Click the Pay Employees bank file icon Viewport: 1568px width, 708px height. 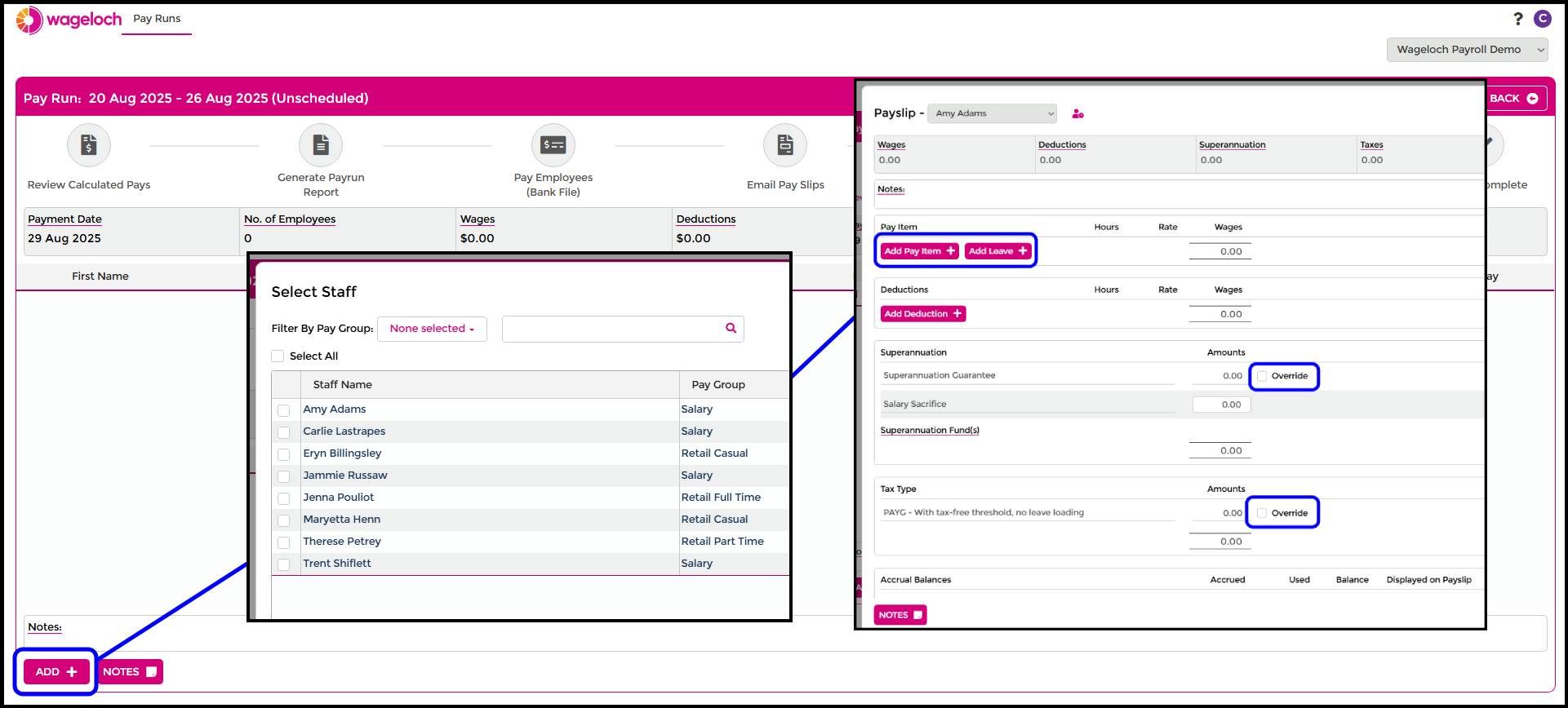pyautogui.click(x=553, y=145)
